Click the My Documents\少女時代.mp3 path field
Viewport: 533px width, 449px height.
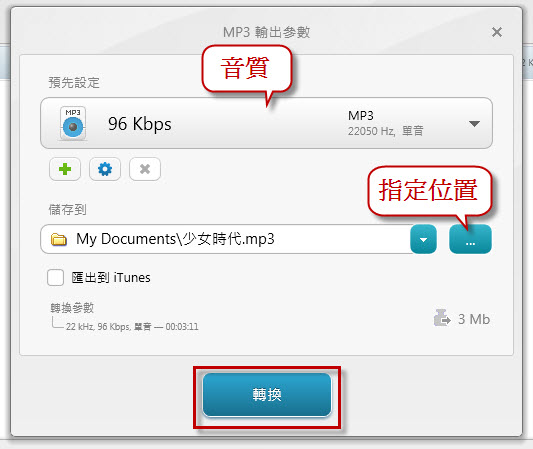click(x=226, y=239)
